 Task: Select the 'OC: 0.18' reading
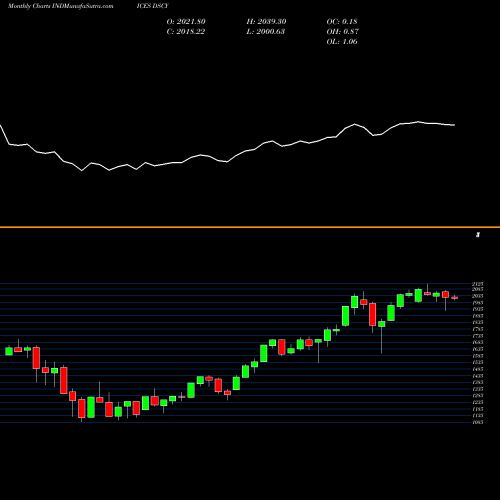(342, 22)
